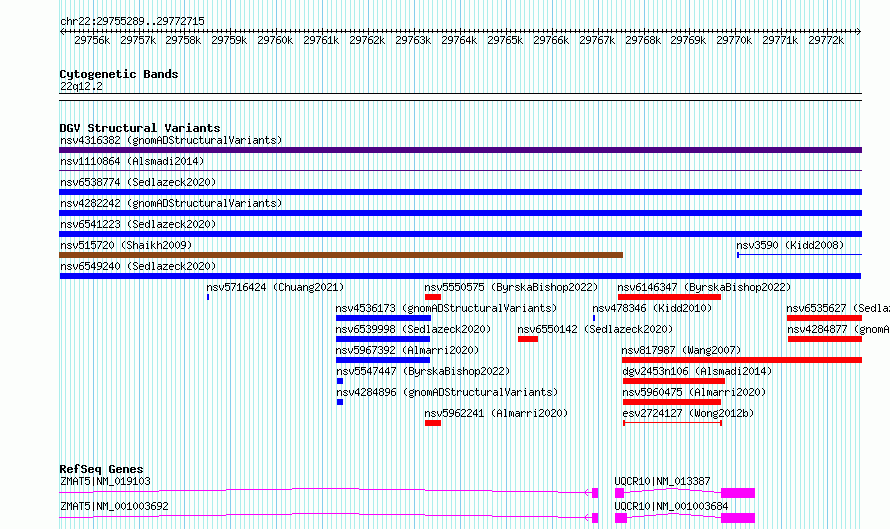Screen dimensions: 890x529
Task: Click the nsv4282242 gnomAD variant label
Action: coord(171,203)
